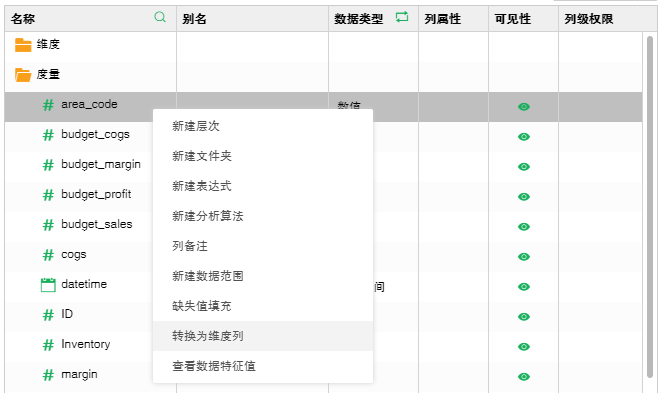Collapse the 度量 folder
This screenshot has width=663, height=393.
(23, 75)
